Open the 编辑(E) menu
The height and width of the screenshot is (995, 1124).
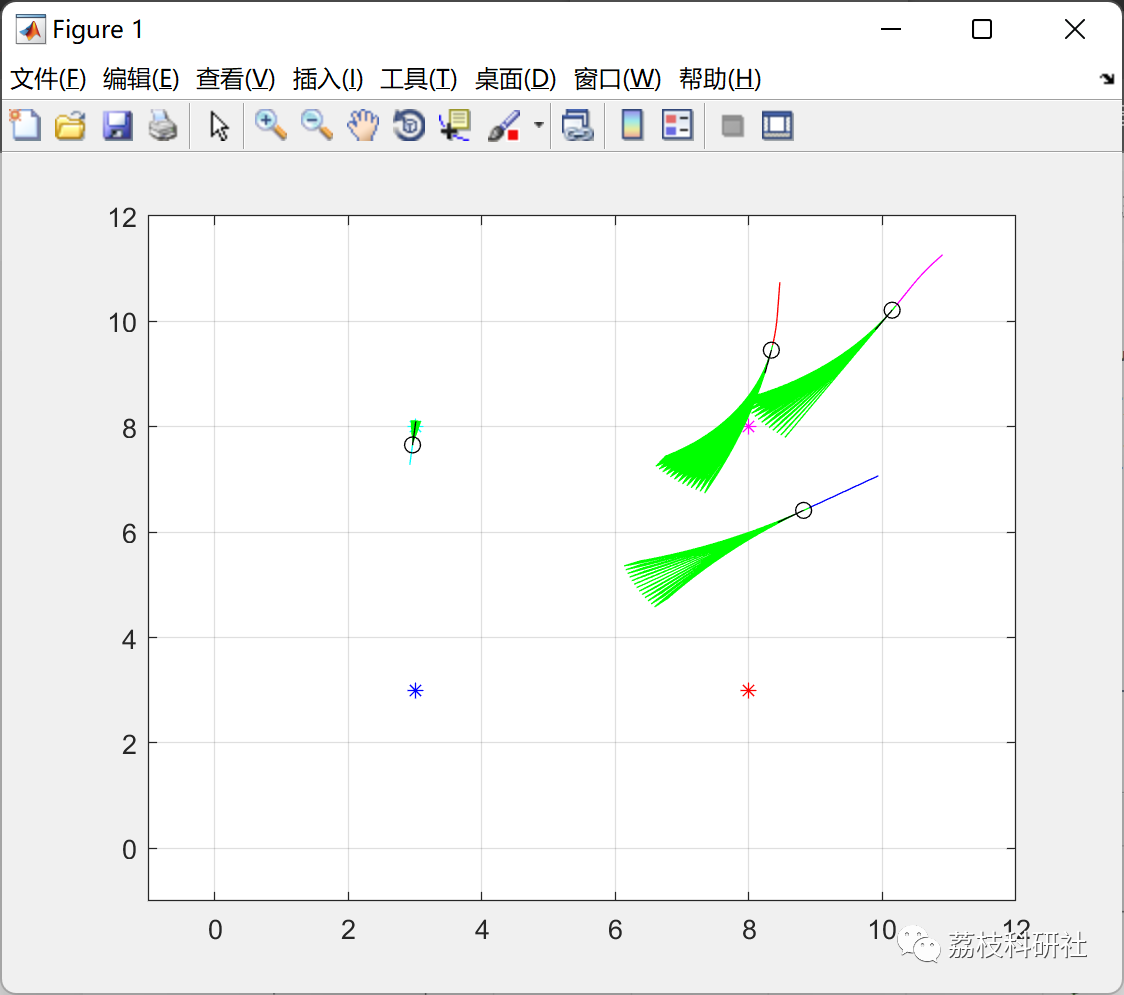click(x=141, y=79)
